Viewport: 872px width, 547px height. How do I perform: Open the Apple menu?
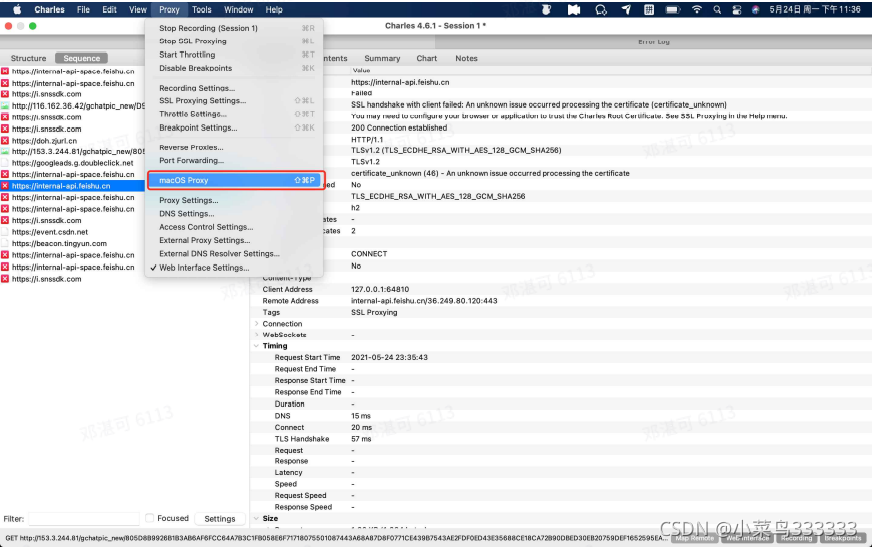pos(17,9)
